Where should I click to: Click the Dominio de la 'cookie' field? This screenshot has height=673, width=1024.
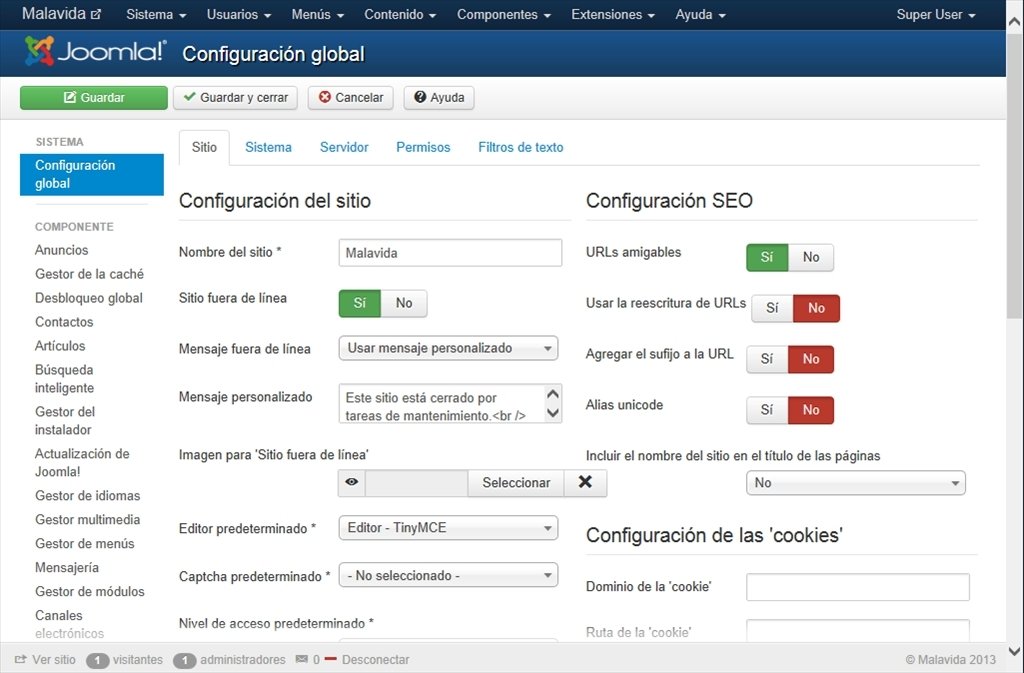[857, 587]
